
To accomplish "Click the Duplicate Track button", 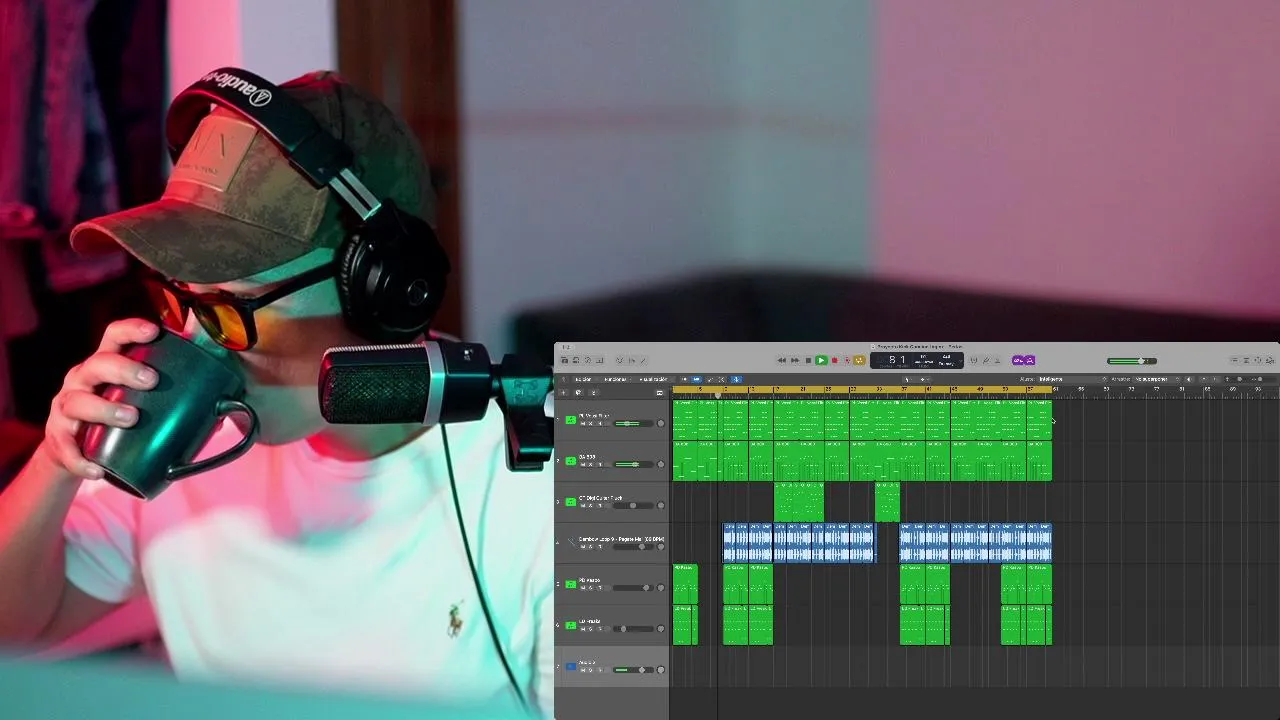I will pyautogui.click(x=578, y=392).
